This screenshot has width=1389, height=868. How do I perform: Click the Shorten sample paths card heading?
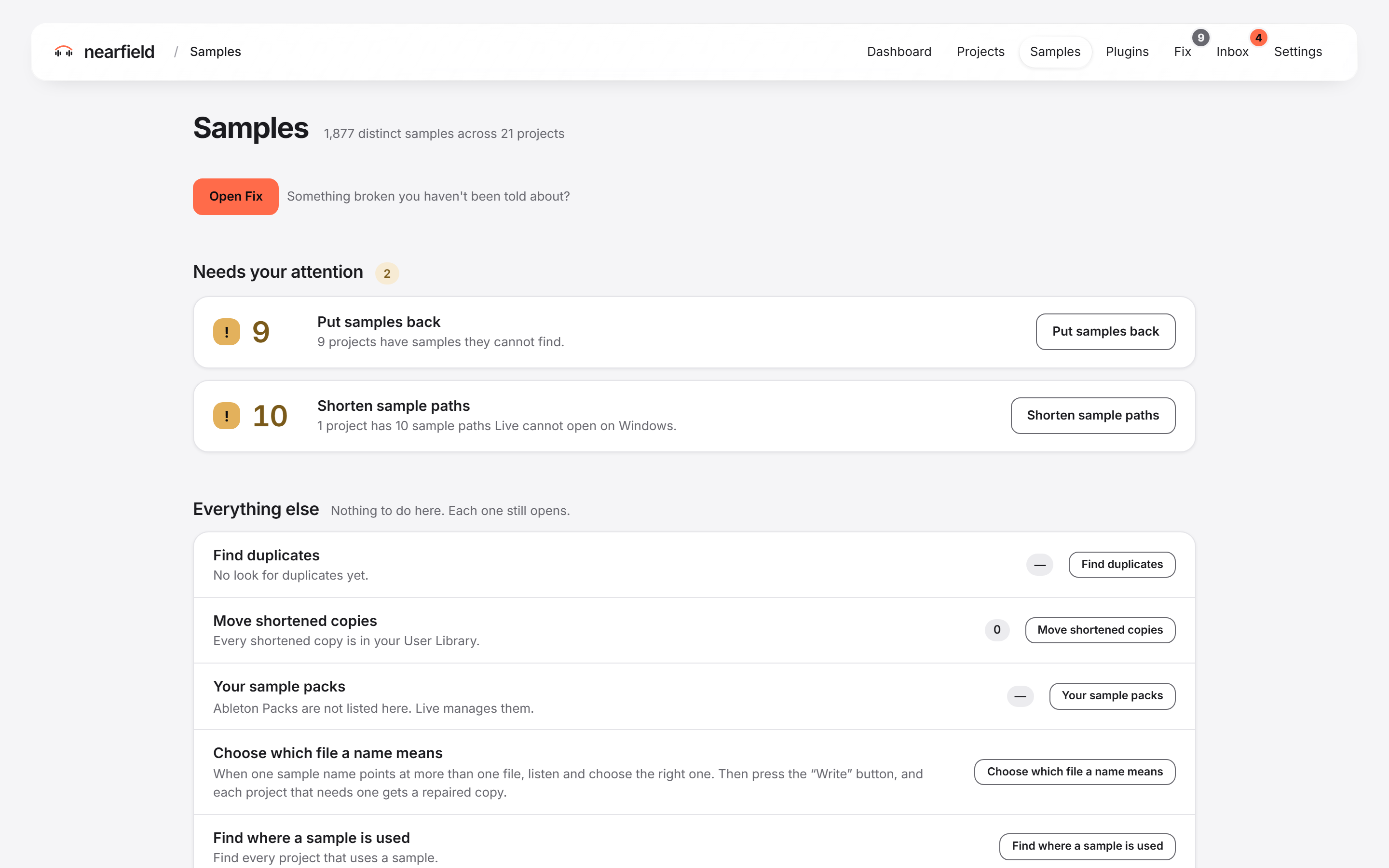(394, 406)
